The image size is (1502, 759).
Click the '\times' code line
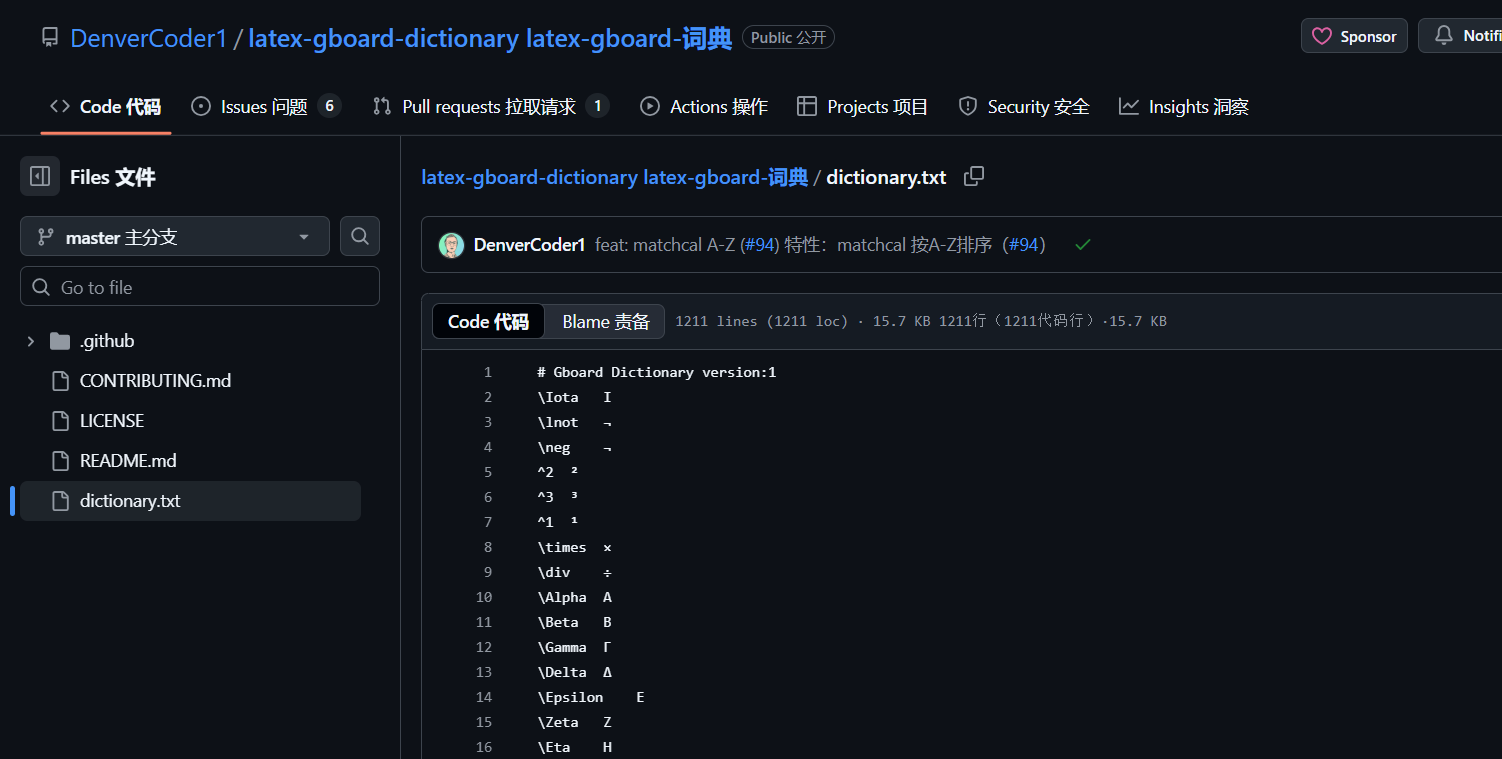tap(574, 547)
